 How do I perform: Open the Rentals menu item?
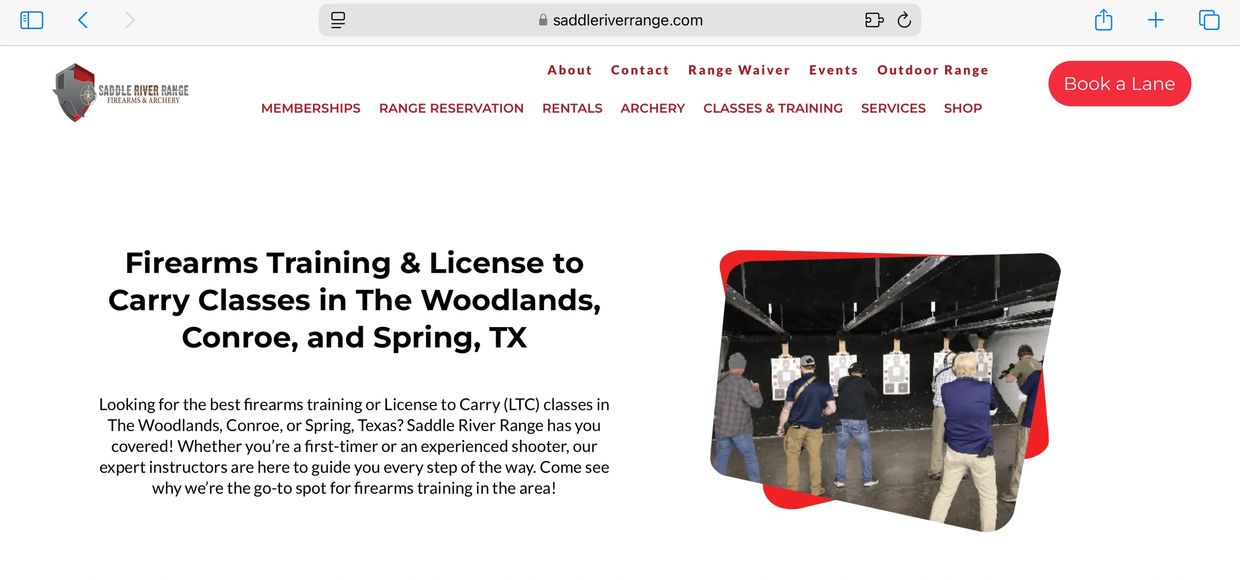tap(572, 108)
